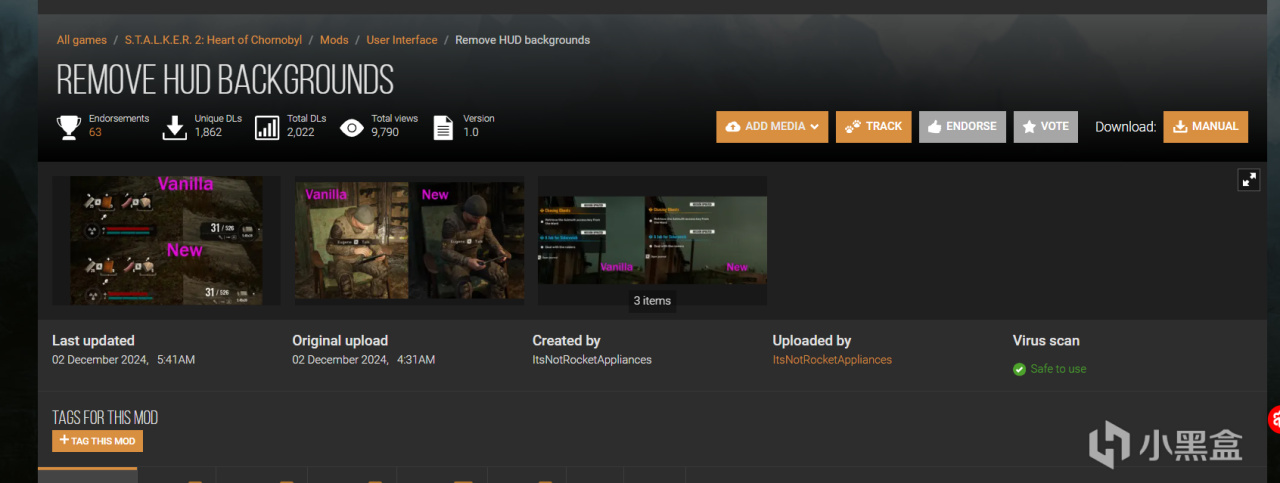Start the Manual download

(1205, 127)
